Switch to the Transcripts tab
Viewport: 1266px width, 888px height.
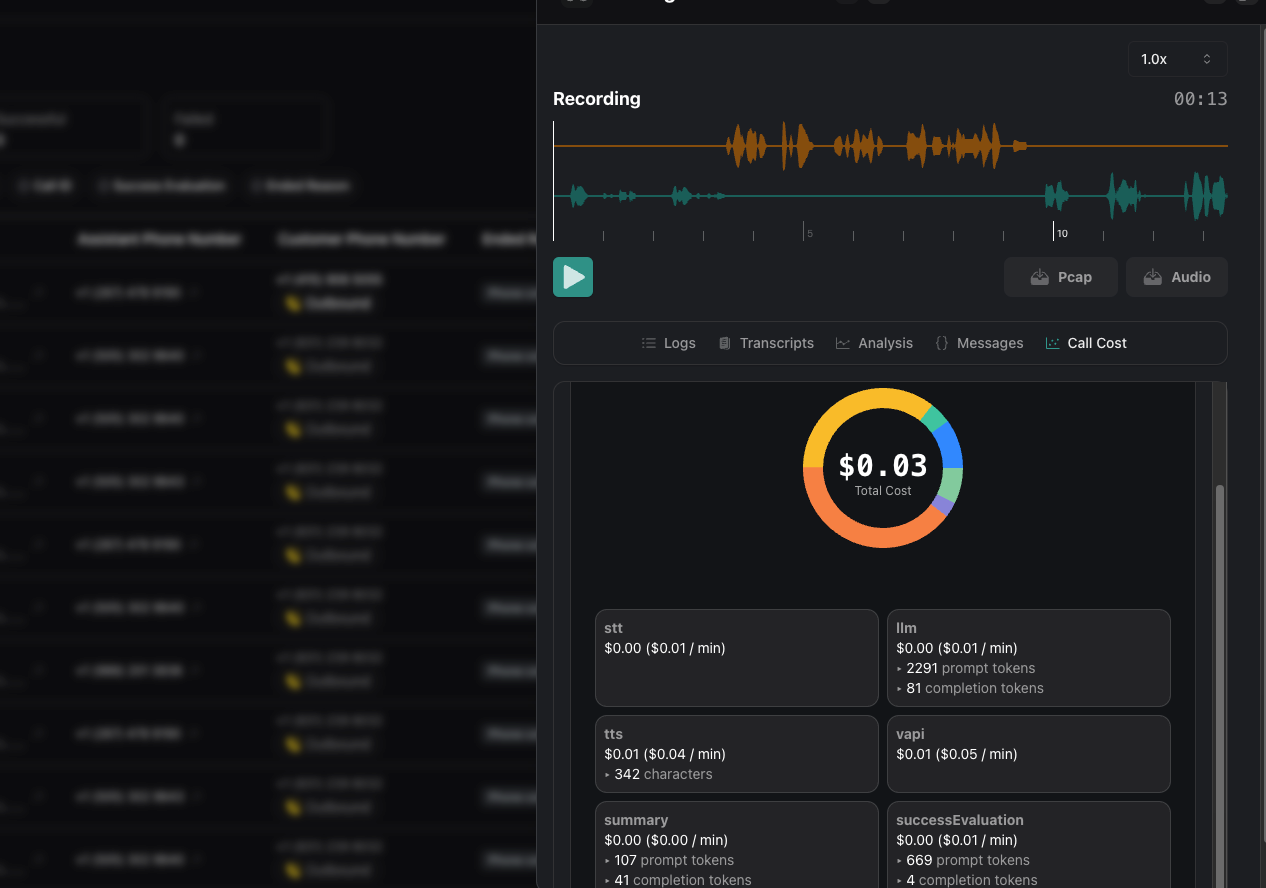[x=766, y=343]
